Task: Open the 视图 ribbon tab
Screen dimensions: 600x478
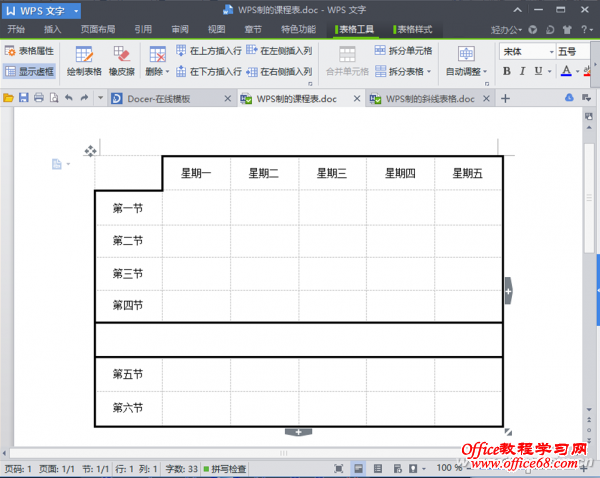Action: click(217, 29)
